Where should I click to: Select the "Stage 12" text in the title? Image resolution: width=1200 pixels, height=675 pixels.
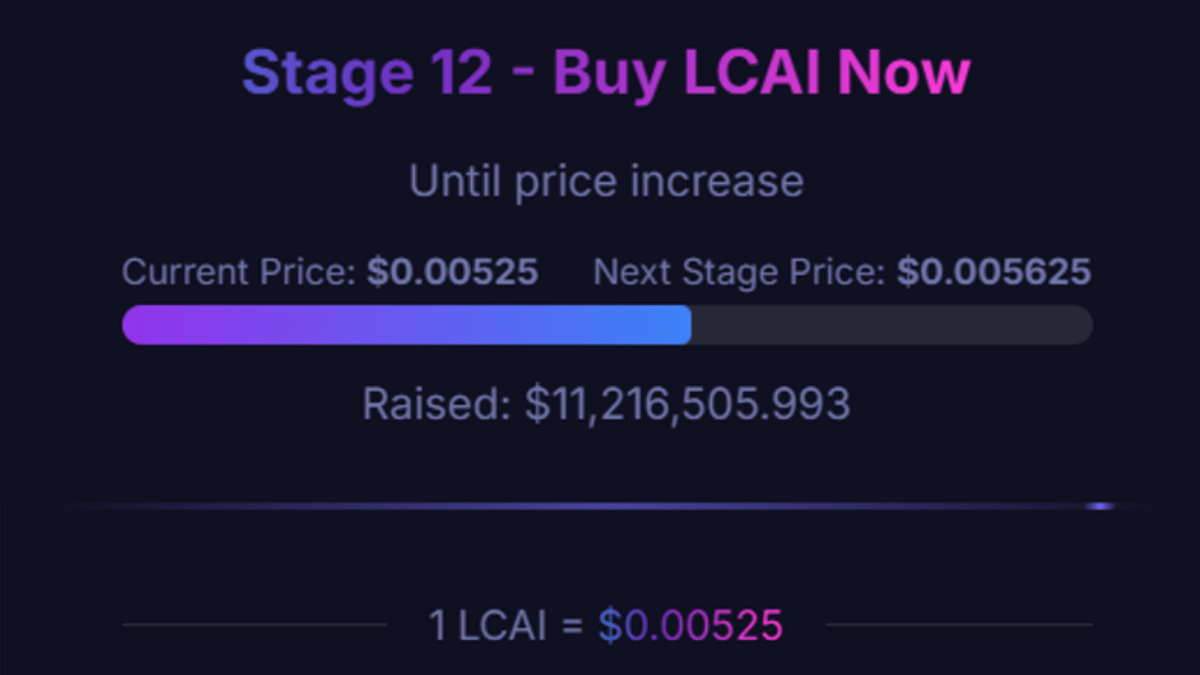click(367, 73)
